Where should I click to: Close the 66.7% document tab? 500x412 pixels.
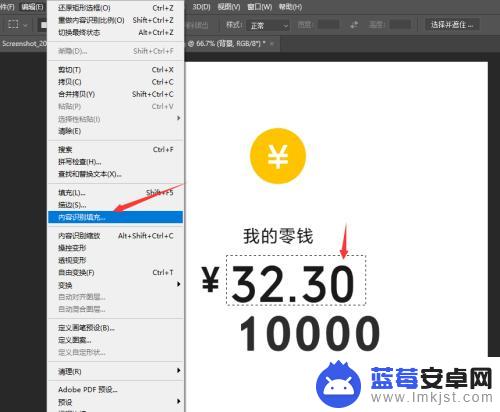pyautogui.click(x=272, y=44)
